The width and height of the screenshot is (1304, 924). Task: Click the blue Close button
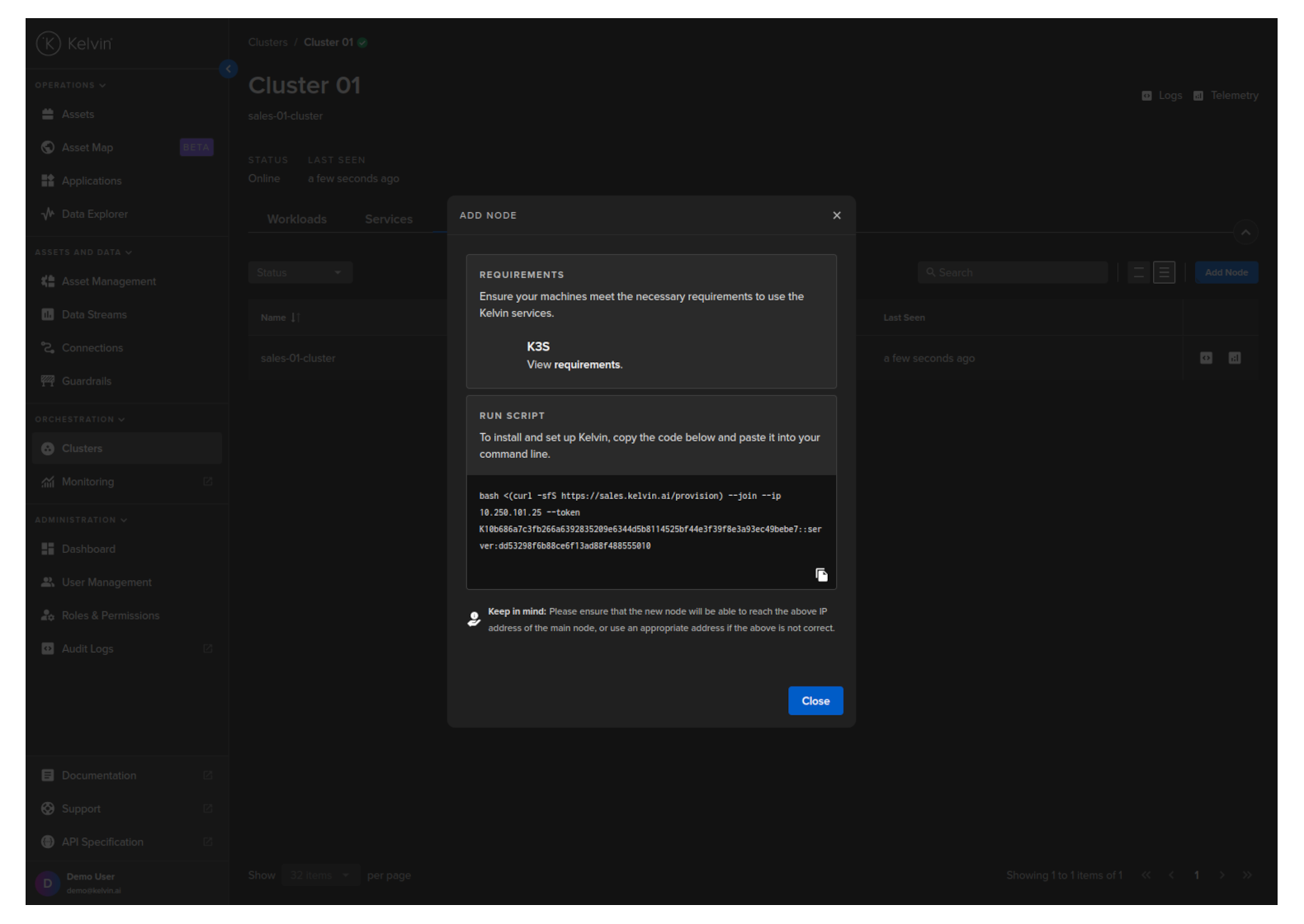point(815,700)
